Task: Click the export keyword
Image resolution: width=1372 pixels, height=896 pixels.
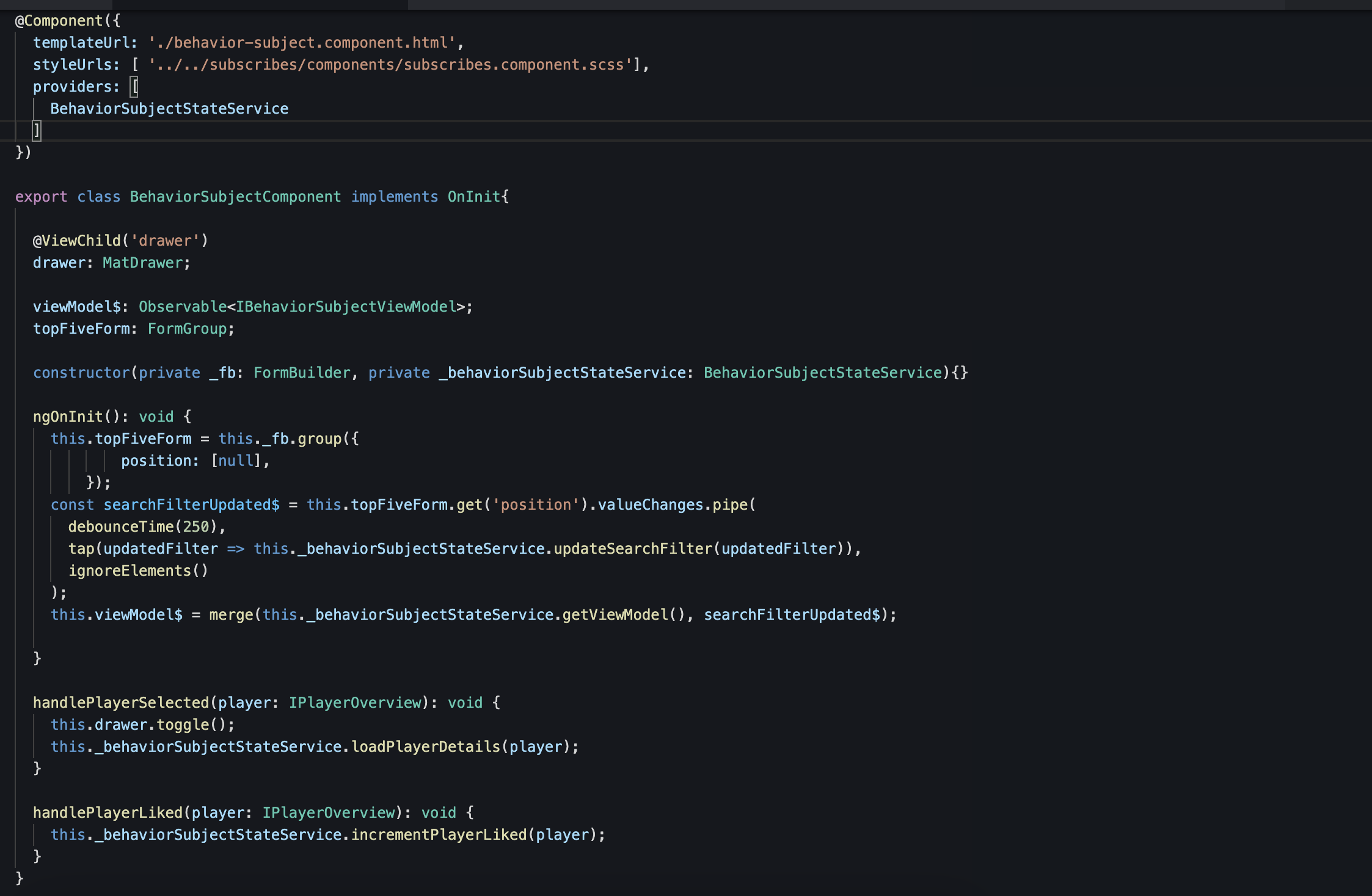Action: click(x=41, y=197)
